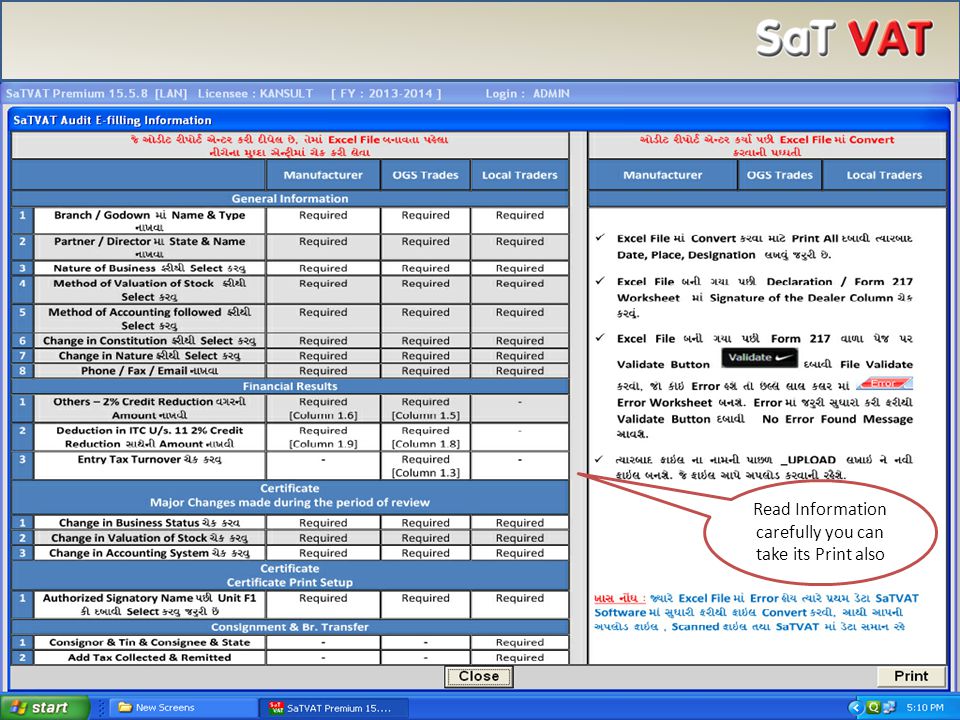Image resolution: width=960 pixels, height=720 pixels.
Task: Click Manufacturer Required for Authorized Signatory Name
Action: (323, 604)
